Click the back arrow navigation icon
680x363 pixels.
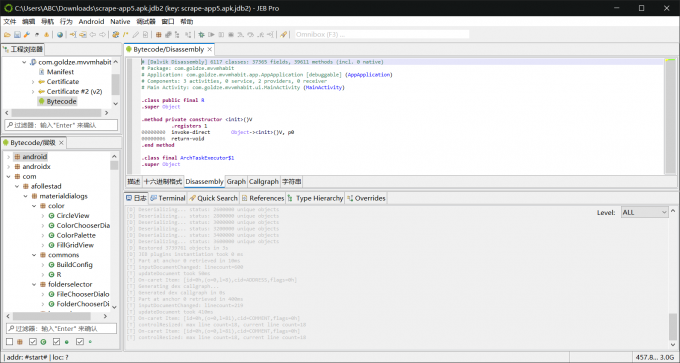[92, 35]
